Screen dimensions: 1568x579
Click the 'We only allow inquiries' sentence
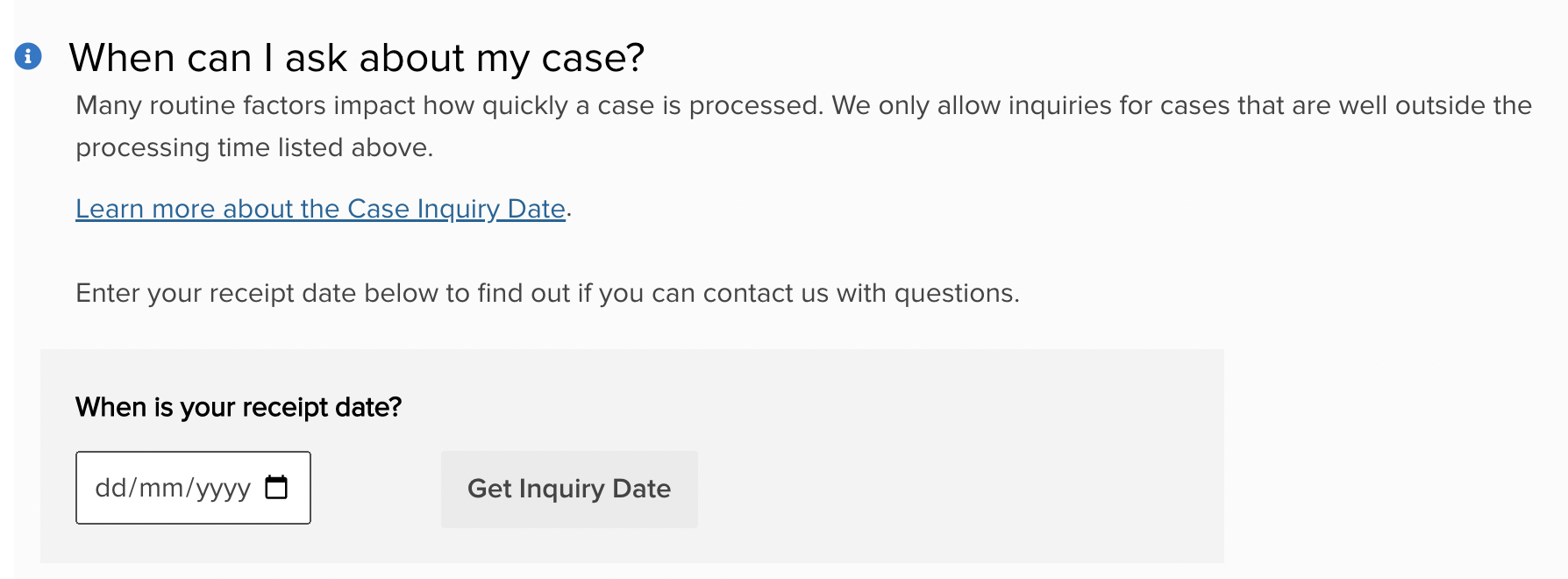click(x=1181, y=105)
